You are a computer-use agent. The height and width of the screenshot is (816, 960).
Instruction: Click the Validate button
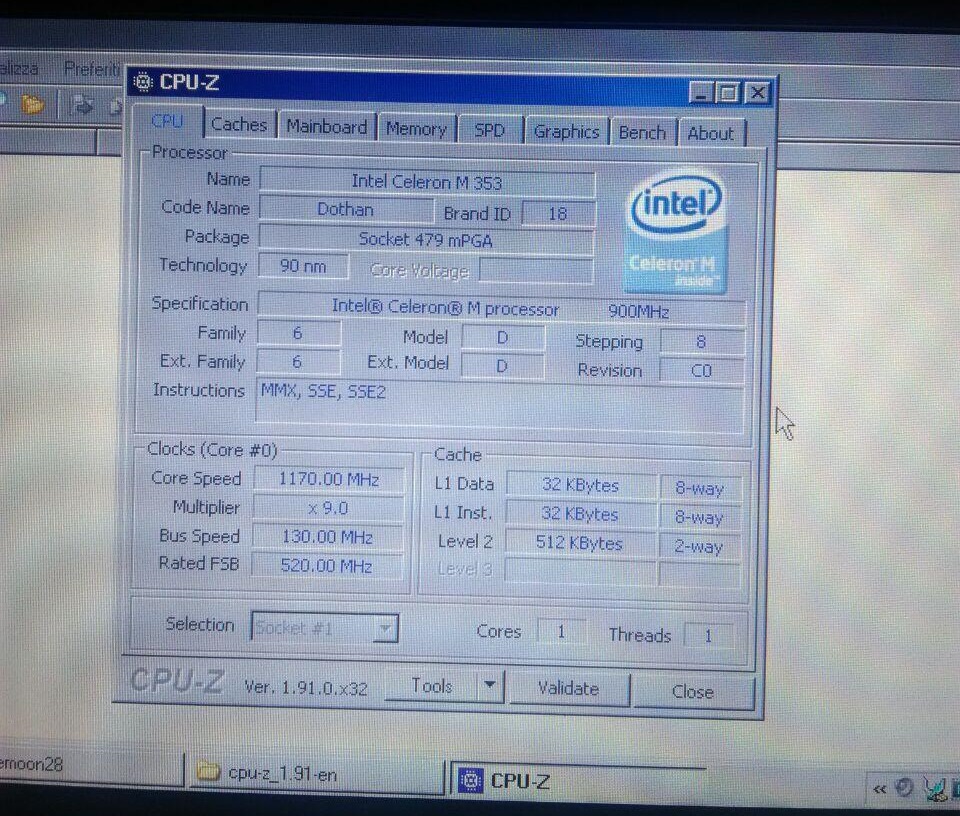[568, 689]
